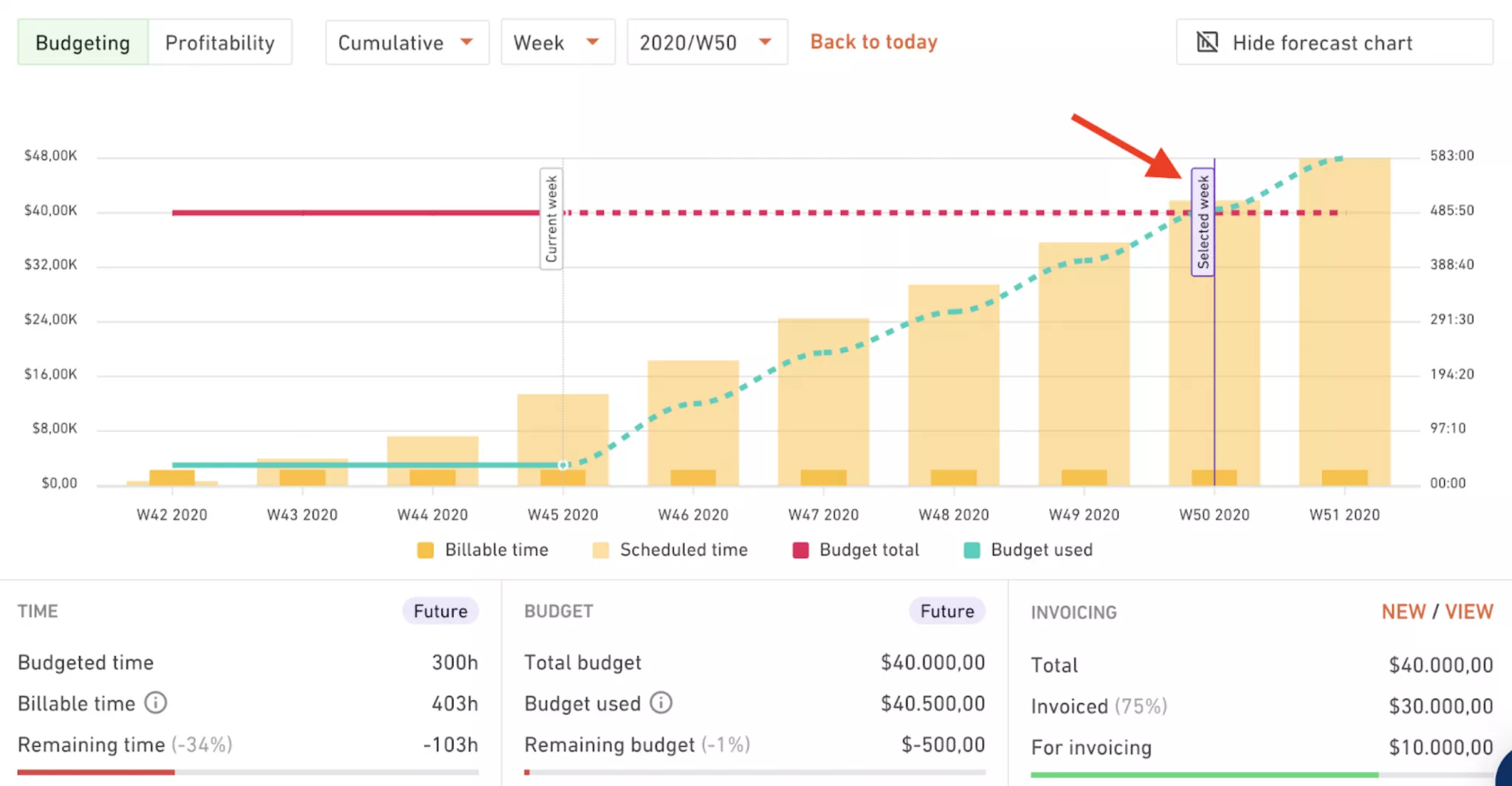Open the Cumulative dropdown
1512x786 pixels.
407,43
